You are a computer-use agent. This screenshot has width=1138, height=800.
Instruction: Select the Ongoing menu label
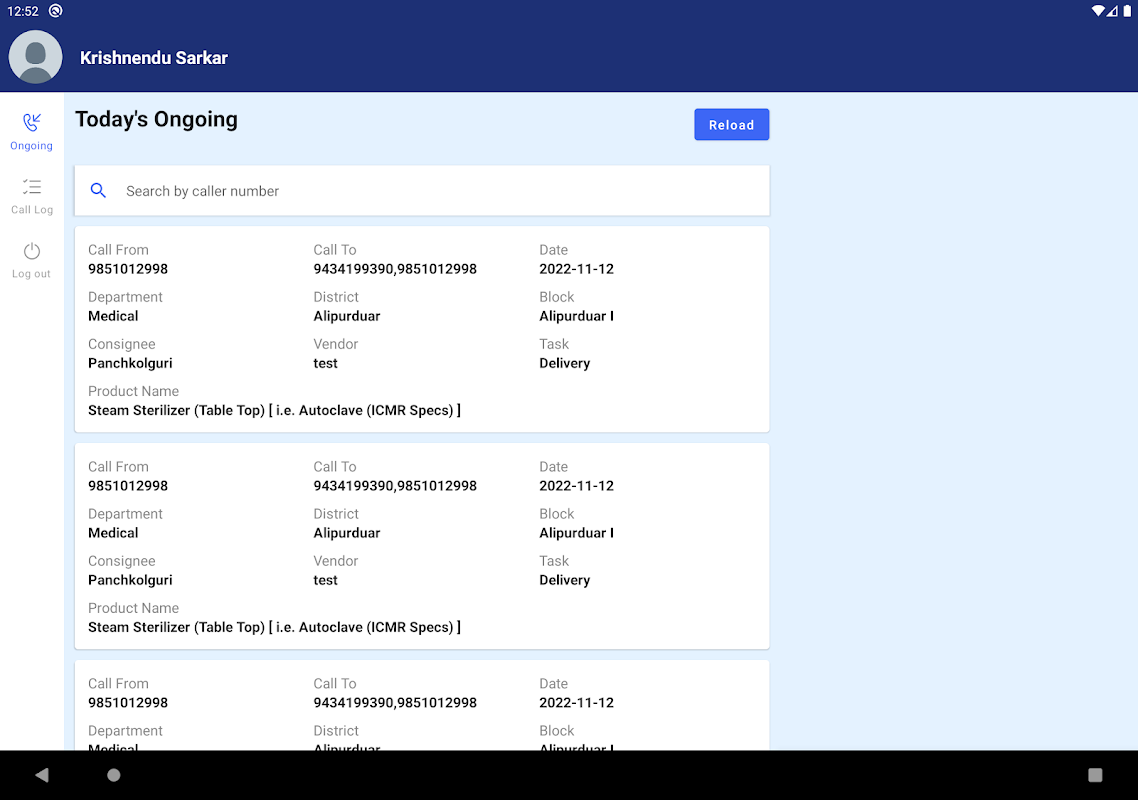click(31, 146)
